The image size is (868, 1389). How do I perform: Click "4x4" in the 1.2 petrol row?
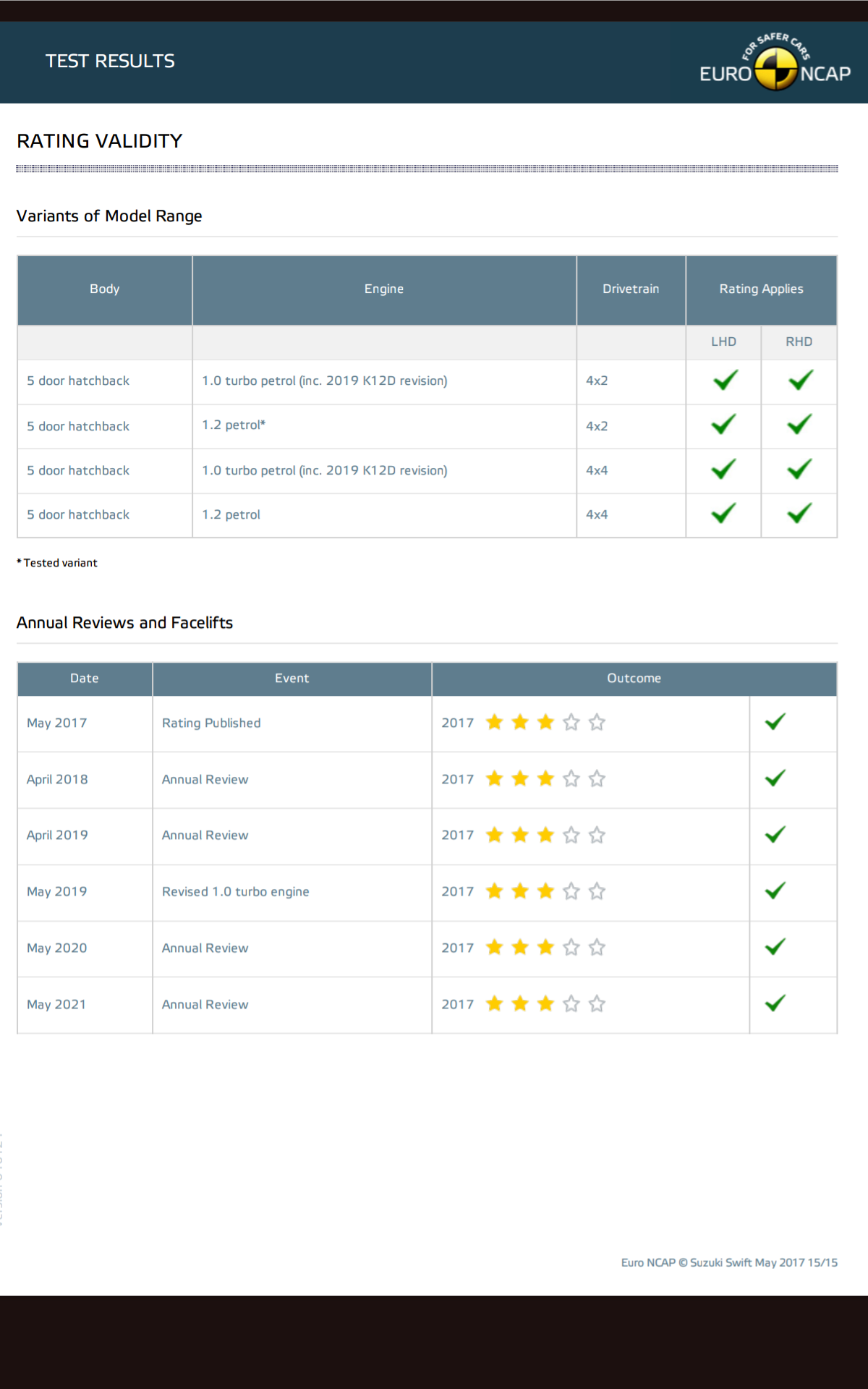click(597, 515)
